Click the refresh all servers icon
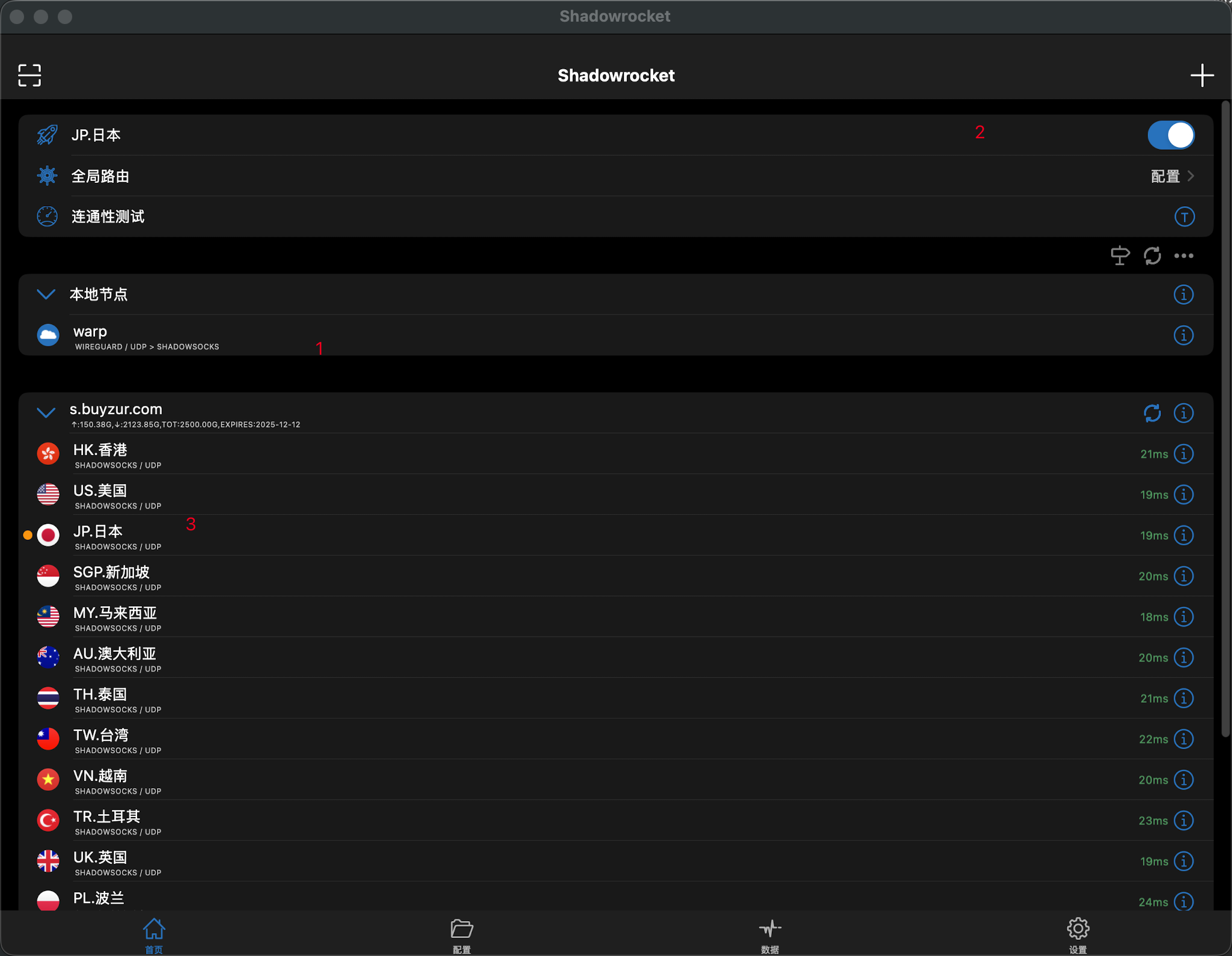1232x956 pixels. coord(1152,256)
